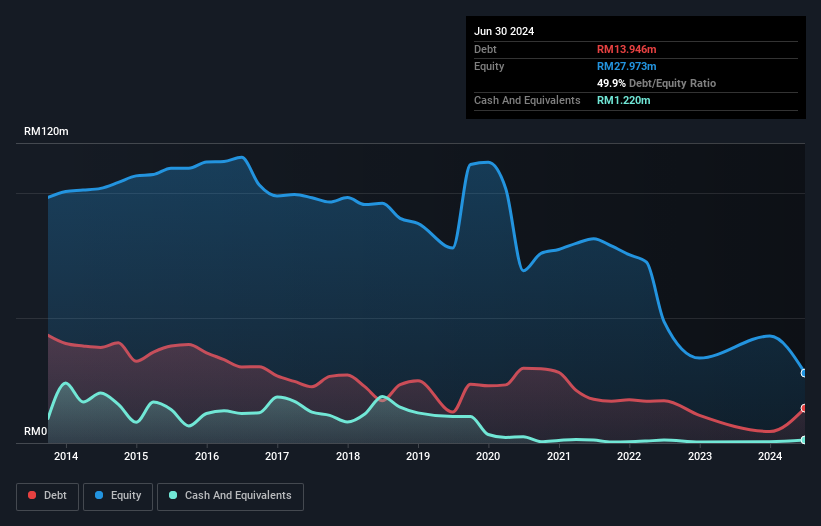Screen dimensions: 821x526
Task: Click the 2023 x-axis label
Action: (x=700, y=456)
